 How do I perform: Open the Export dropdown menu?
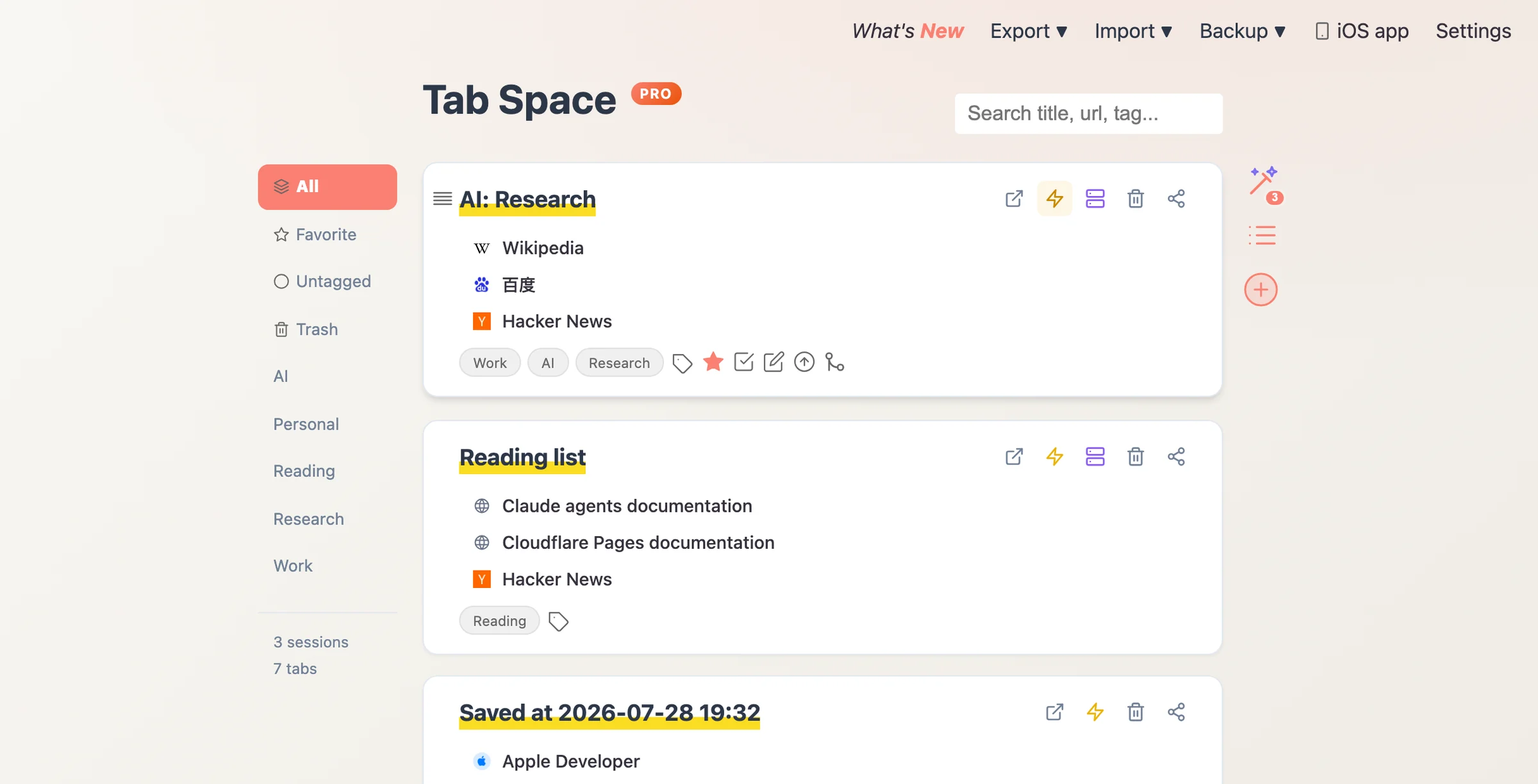pyautogui.click(x=1029, y=31)
